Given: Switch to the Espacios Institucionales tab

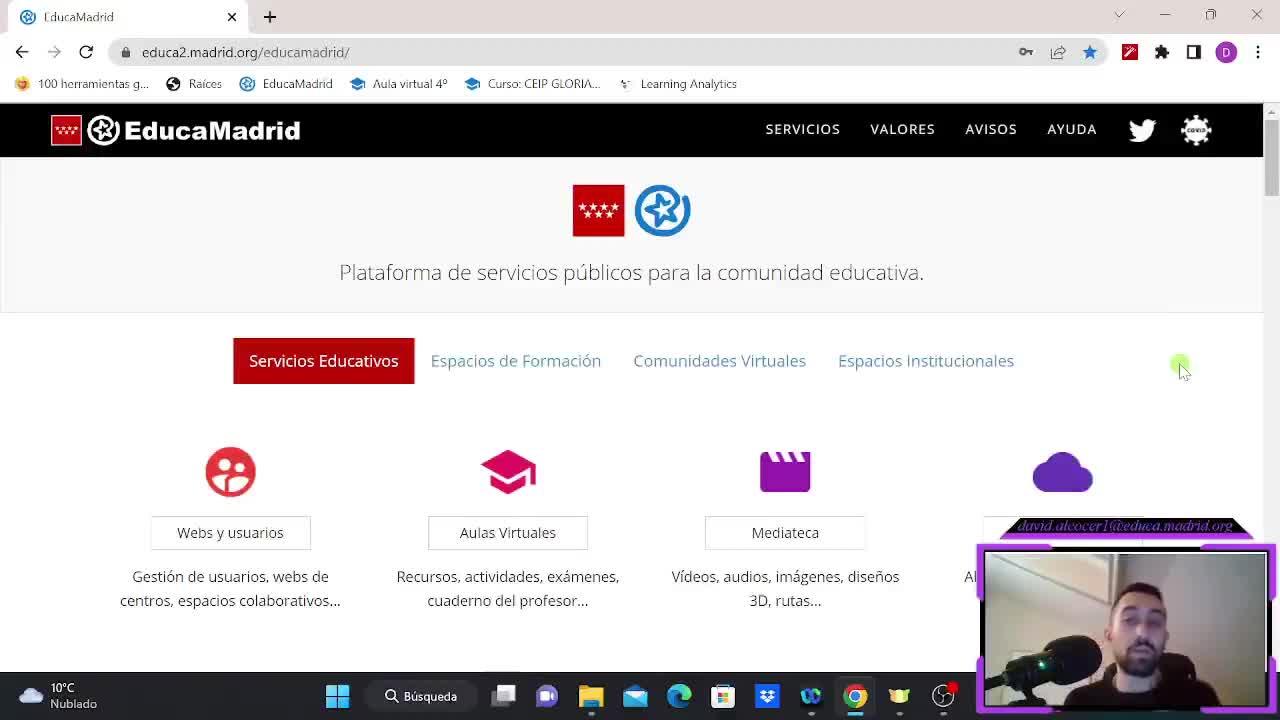Looking at the screenshot, I should tap(926, 361).
